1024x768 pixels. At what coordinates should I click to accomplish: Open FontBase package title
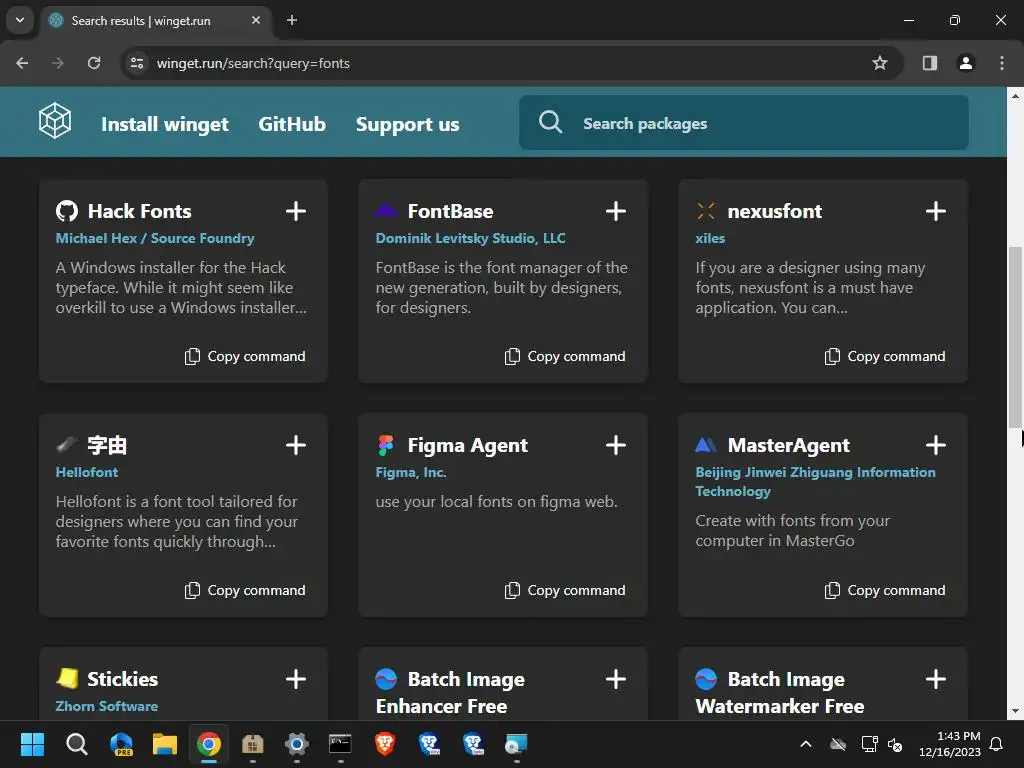450,211
